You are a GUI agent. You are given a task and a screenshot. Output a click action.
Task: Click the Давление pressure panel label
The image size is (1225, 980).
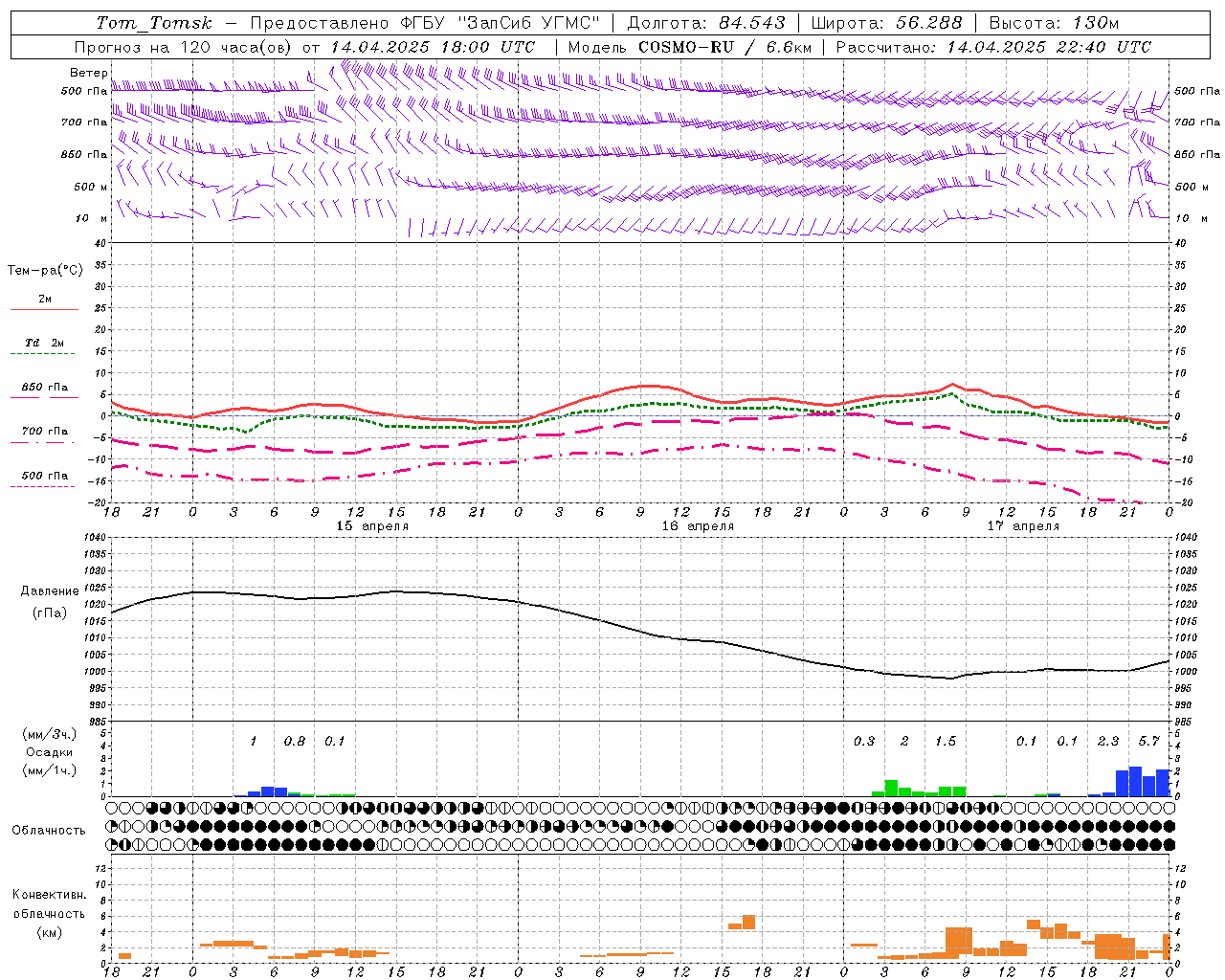point(50,591)
